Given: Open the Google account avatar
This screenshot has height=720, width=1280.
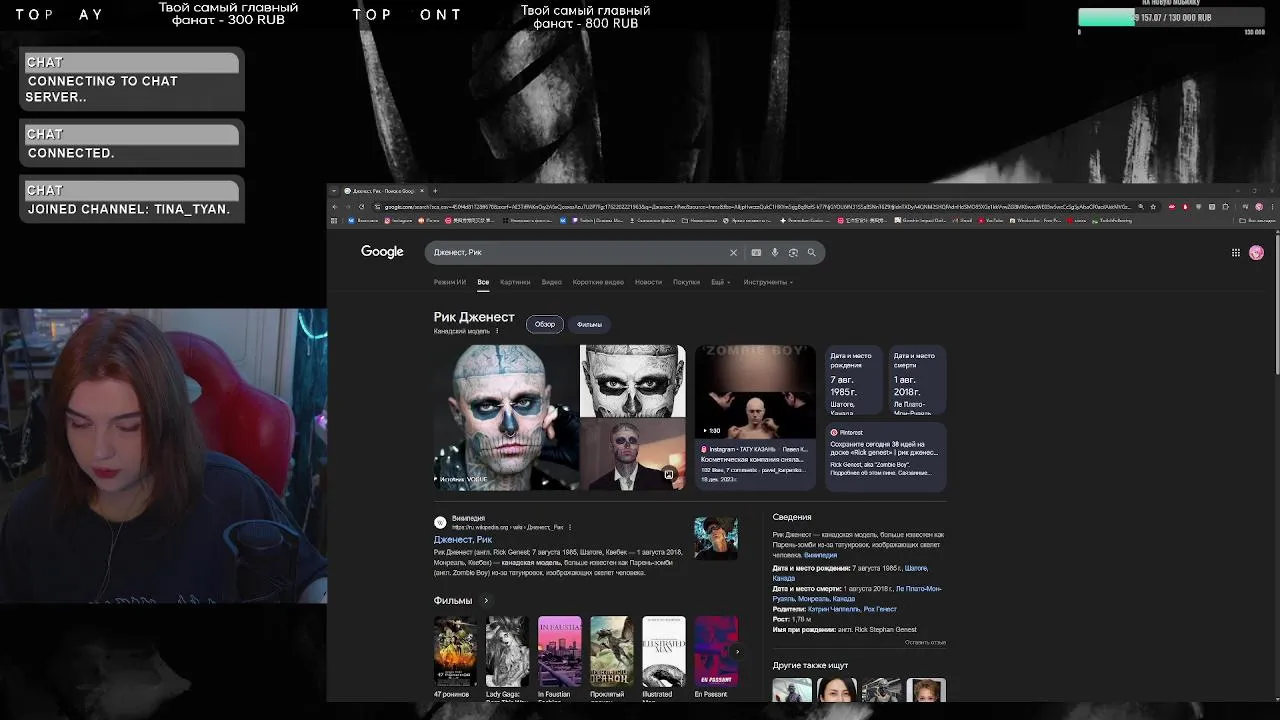Looking at the screenshot, I should pos(1256,253).
